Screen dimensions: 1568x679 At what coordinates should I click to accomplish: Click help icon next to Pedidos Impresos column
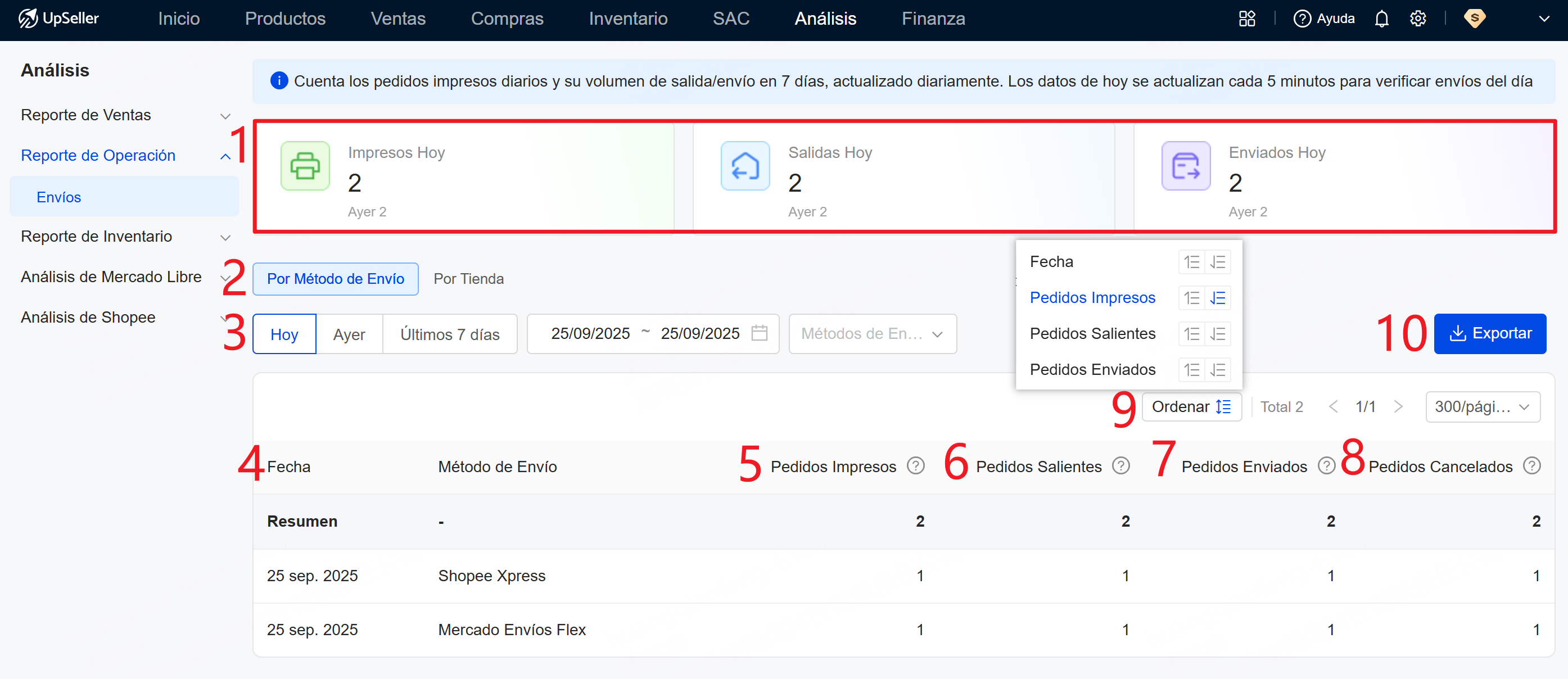tap(915, 466)
